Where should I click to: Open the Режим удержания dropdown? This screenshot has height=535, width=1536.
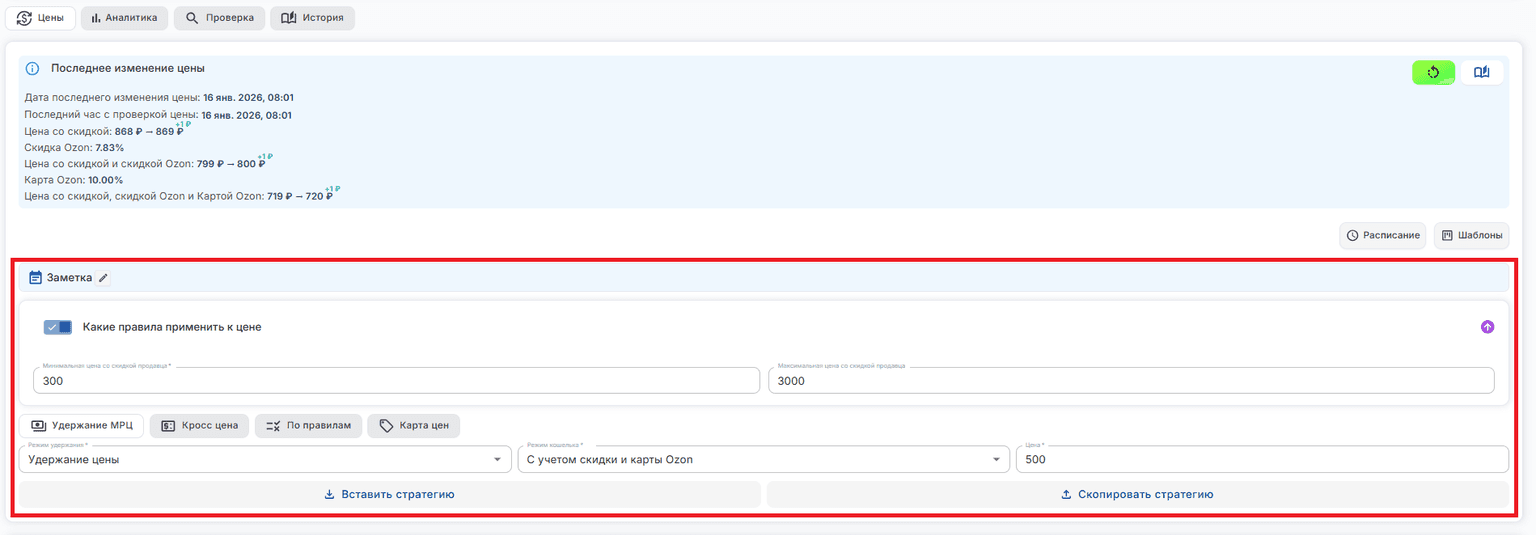(x=265, y=459)
